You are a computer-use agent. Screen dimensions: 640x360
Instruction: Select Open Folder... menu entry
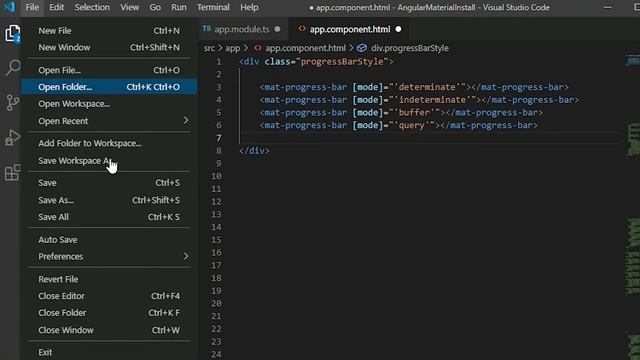pyautogui.click(x=109, y=87)
